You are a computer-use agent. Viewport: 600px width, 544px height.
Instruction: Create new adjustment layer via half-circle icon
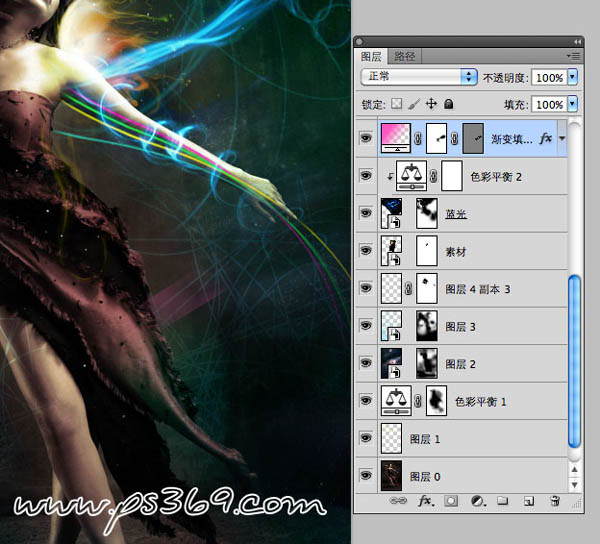click(x=477, y=499)
